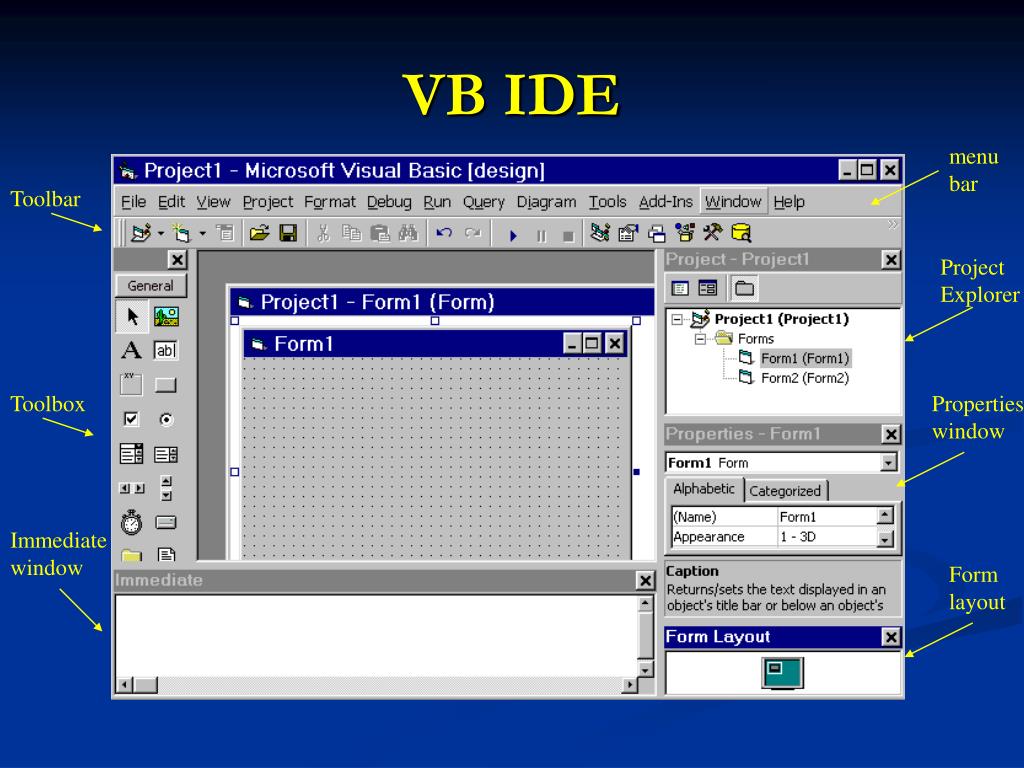Viewport: 1024px width, 768px height.
Task: Click the Properties list scroll down arrow
Action: (885, 539)
